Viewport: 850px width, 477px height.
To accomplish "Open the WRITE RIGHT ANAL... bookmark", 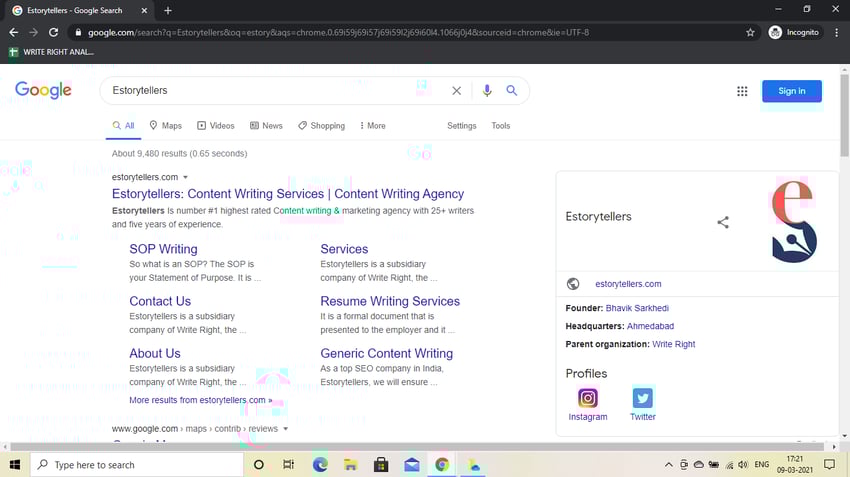I will [x=51, y=52].
